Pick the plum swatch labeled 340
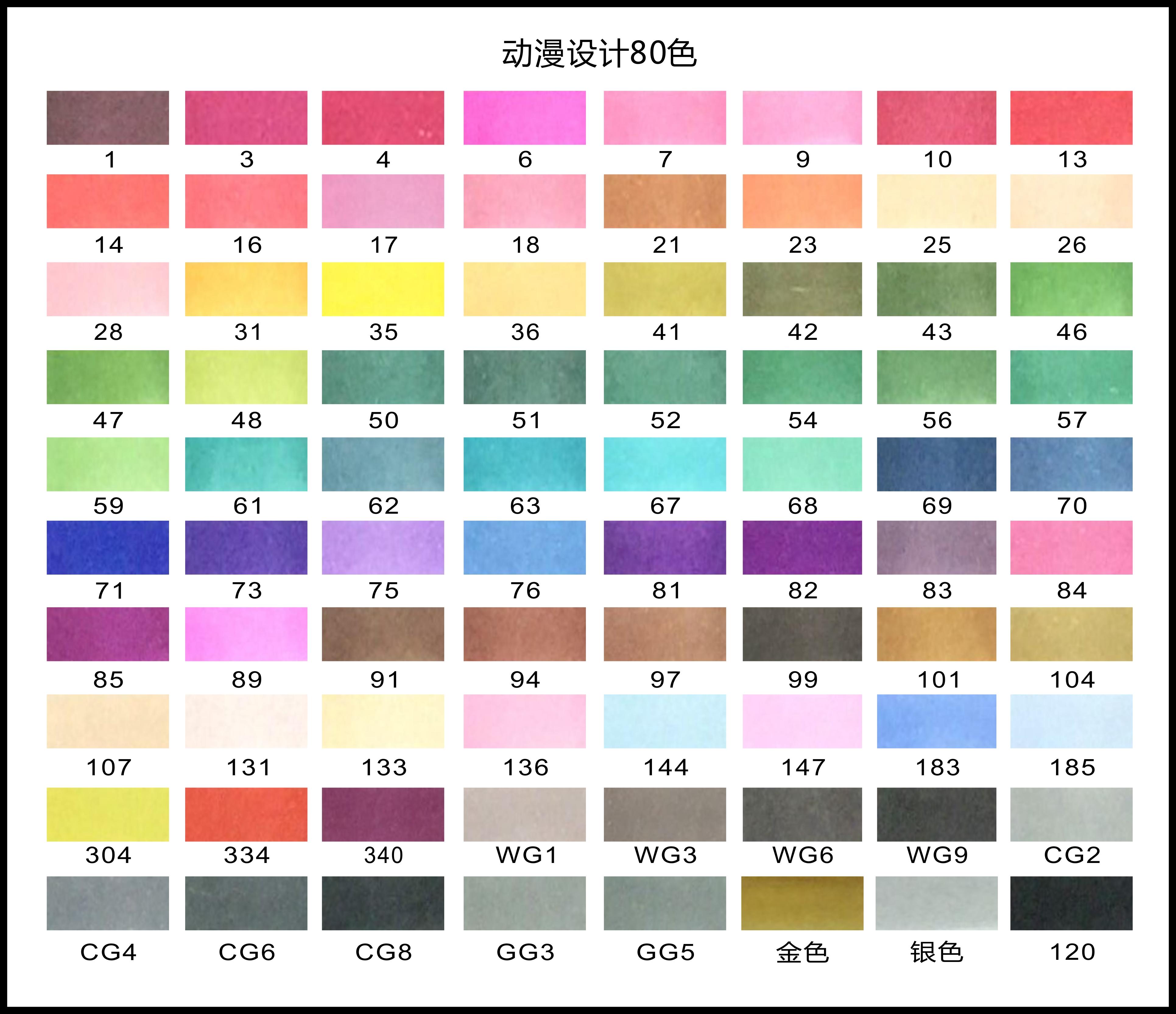The width and height of the screenshot is (1176, 1014). (382, 814)
